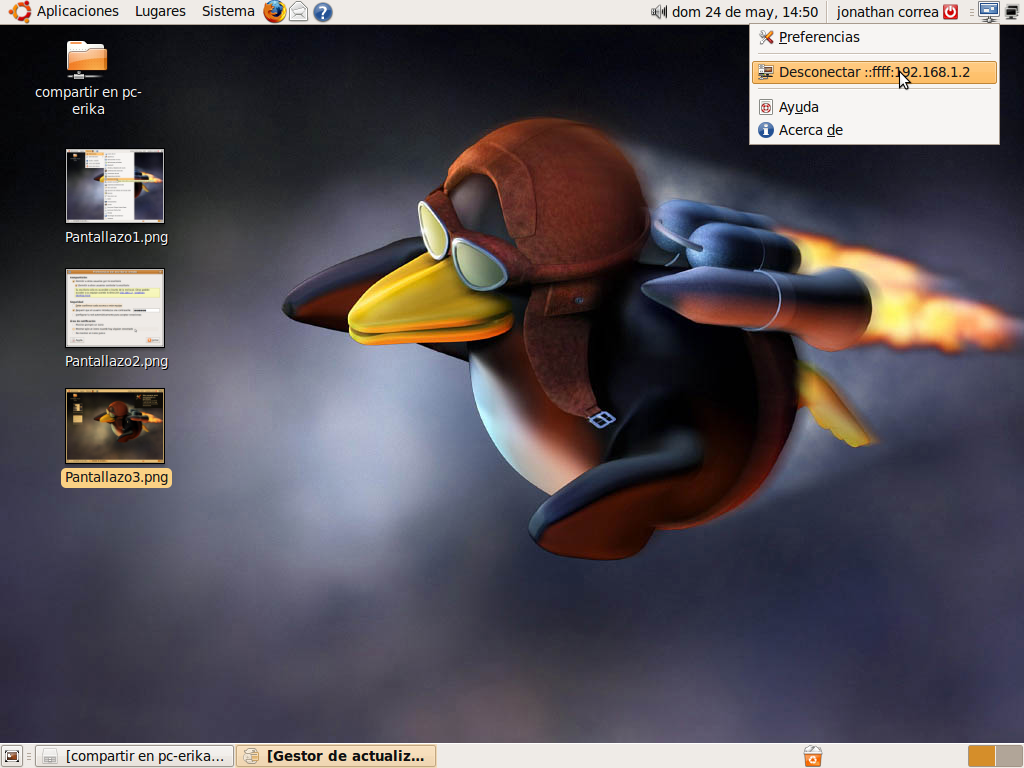Click the Pantallazo2.png file label
This screenshot has height=768, width=1024.
(x=116, y=361)
